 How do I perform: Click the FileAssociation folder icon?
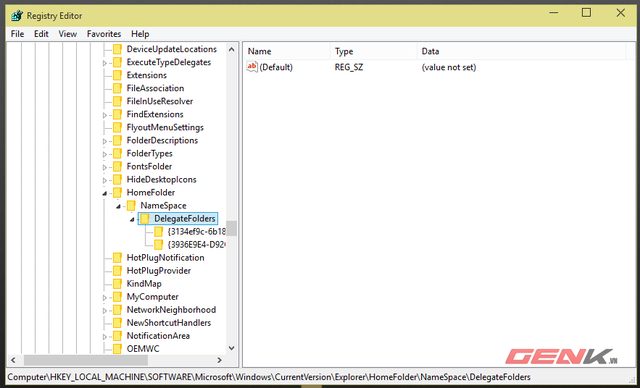(118, 89)
